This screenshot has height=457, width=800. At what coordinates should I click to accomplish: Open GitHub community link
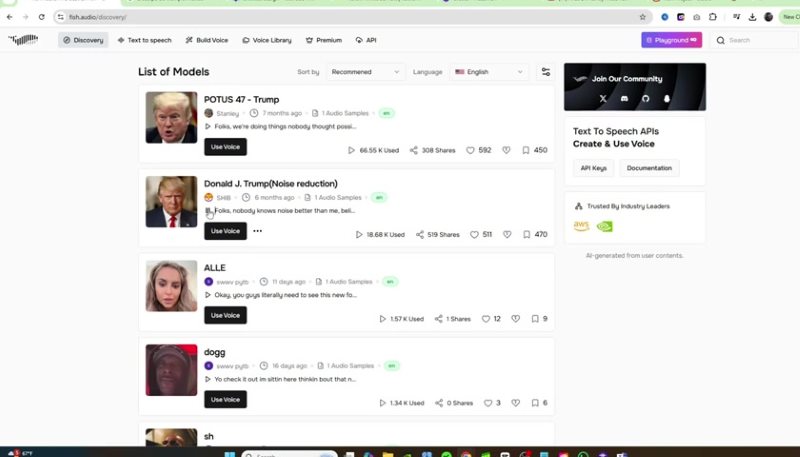[645, 98]
